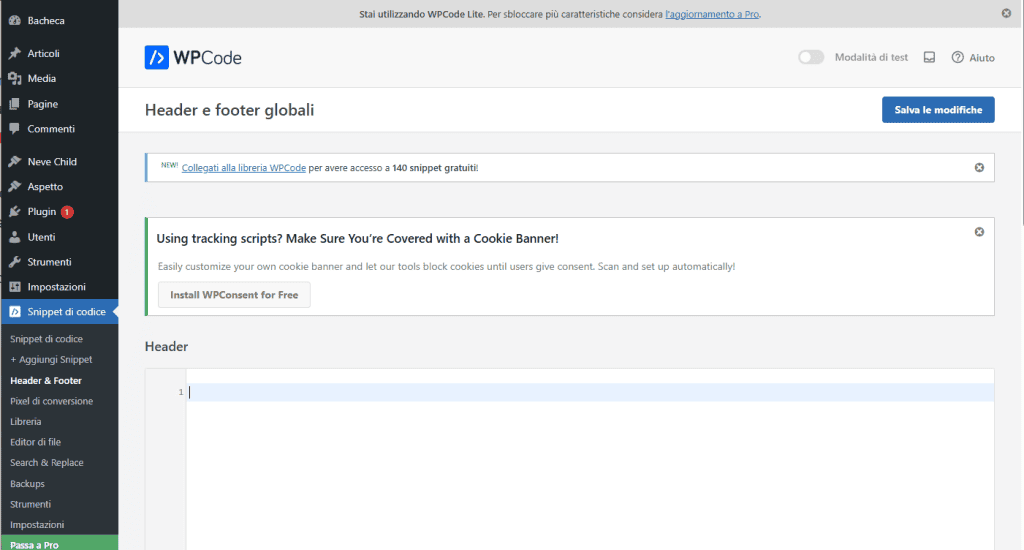Click the Commenti speech bubble icon

pyautogui.click(x=14, y=129)
